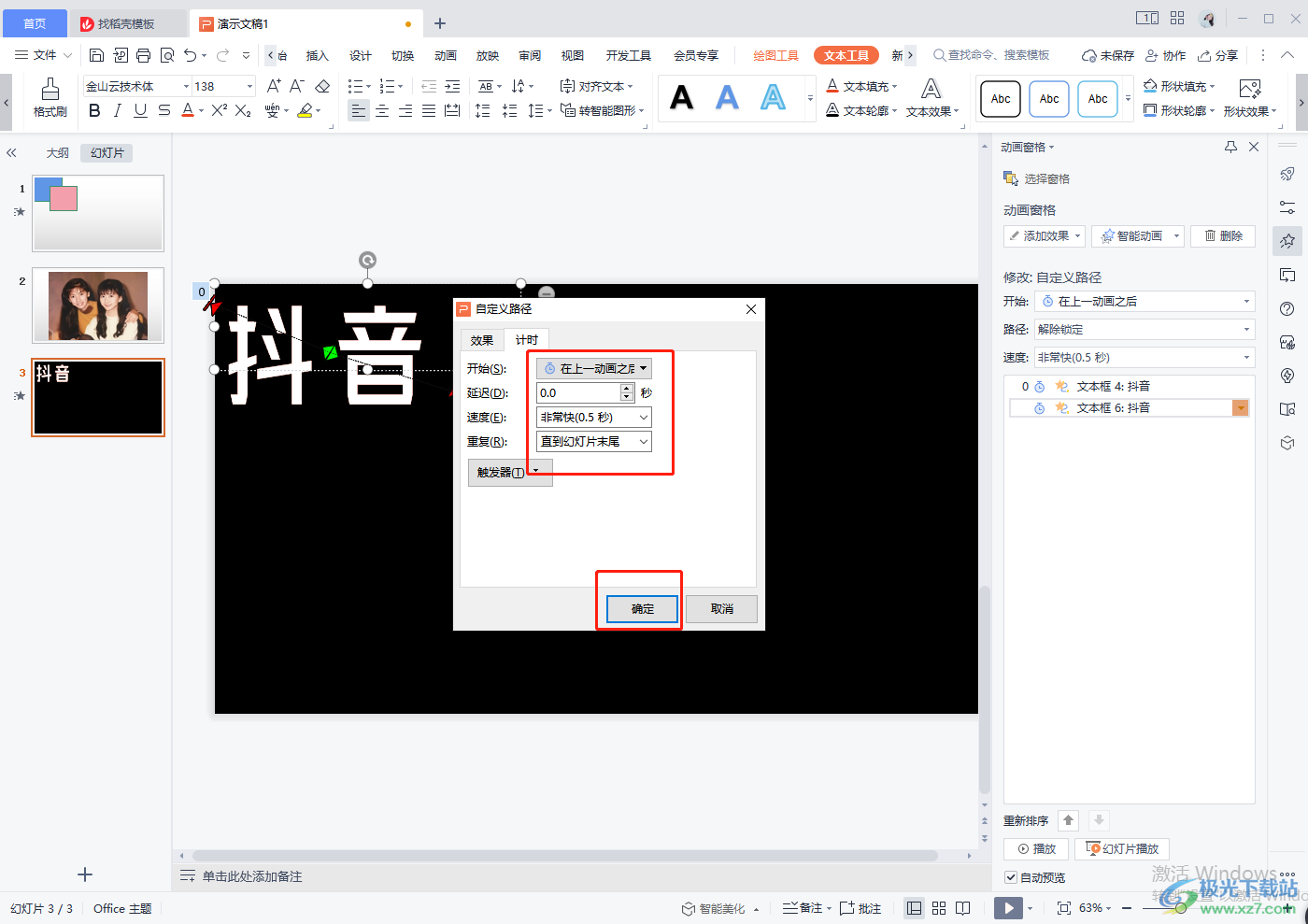Select slide 2 thumbnail with photo
Viewport: 1308px width, 924px height.
(98, 306)
